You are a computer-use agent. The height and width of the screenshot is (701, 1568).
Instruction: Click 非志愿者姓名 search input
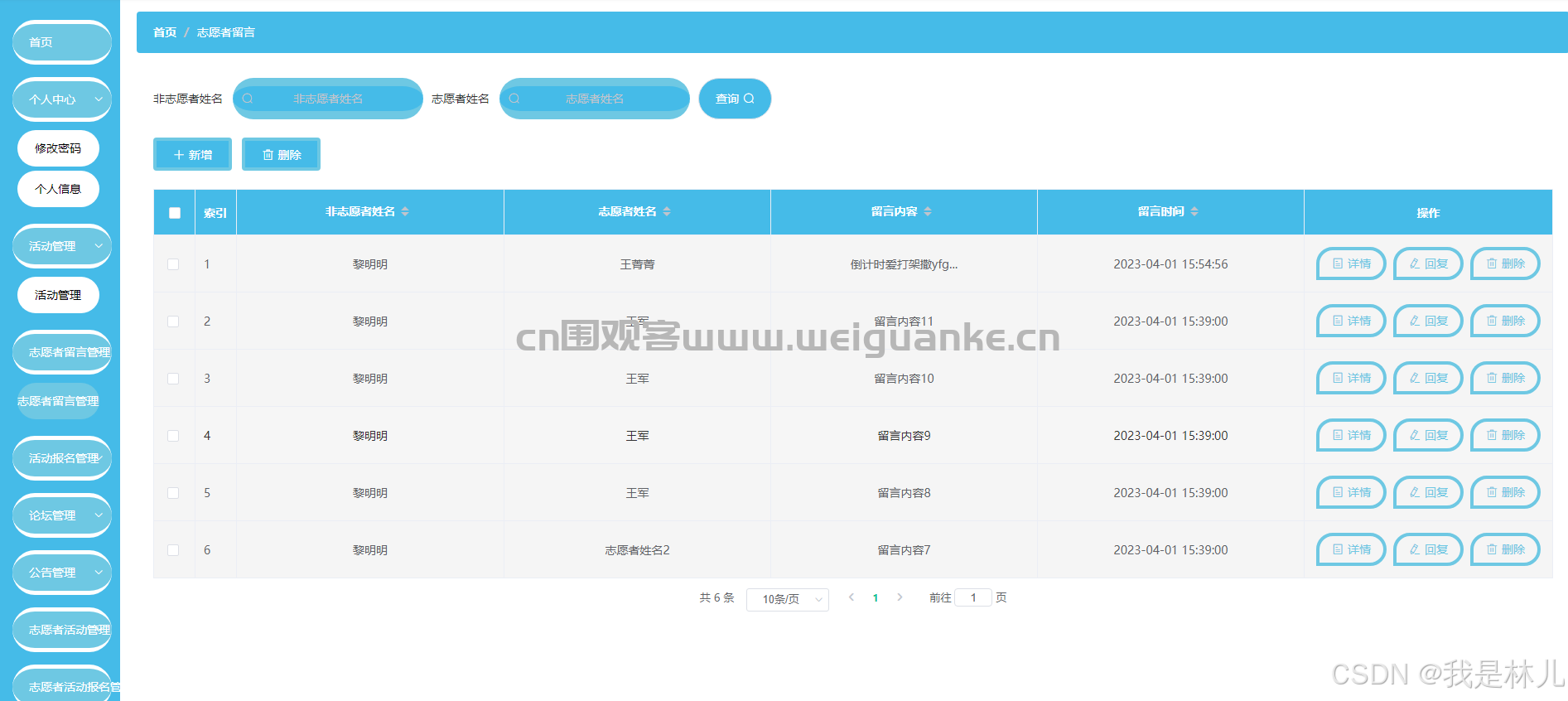(328, 99)
